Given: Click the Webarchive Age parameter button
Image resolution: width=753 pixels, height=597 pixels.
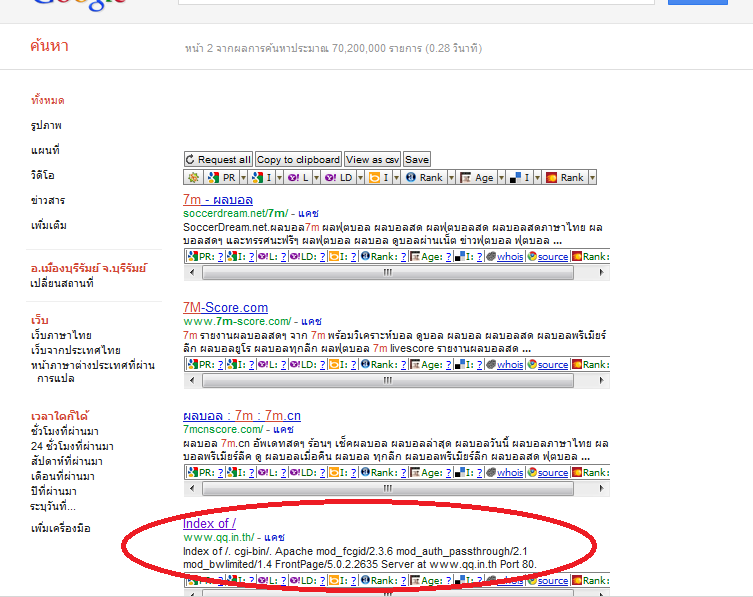Looking at the screenshot, I should pos(477,178).
